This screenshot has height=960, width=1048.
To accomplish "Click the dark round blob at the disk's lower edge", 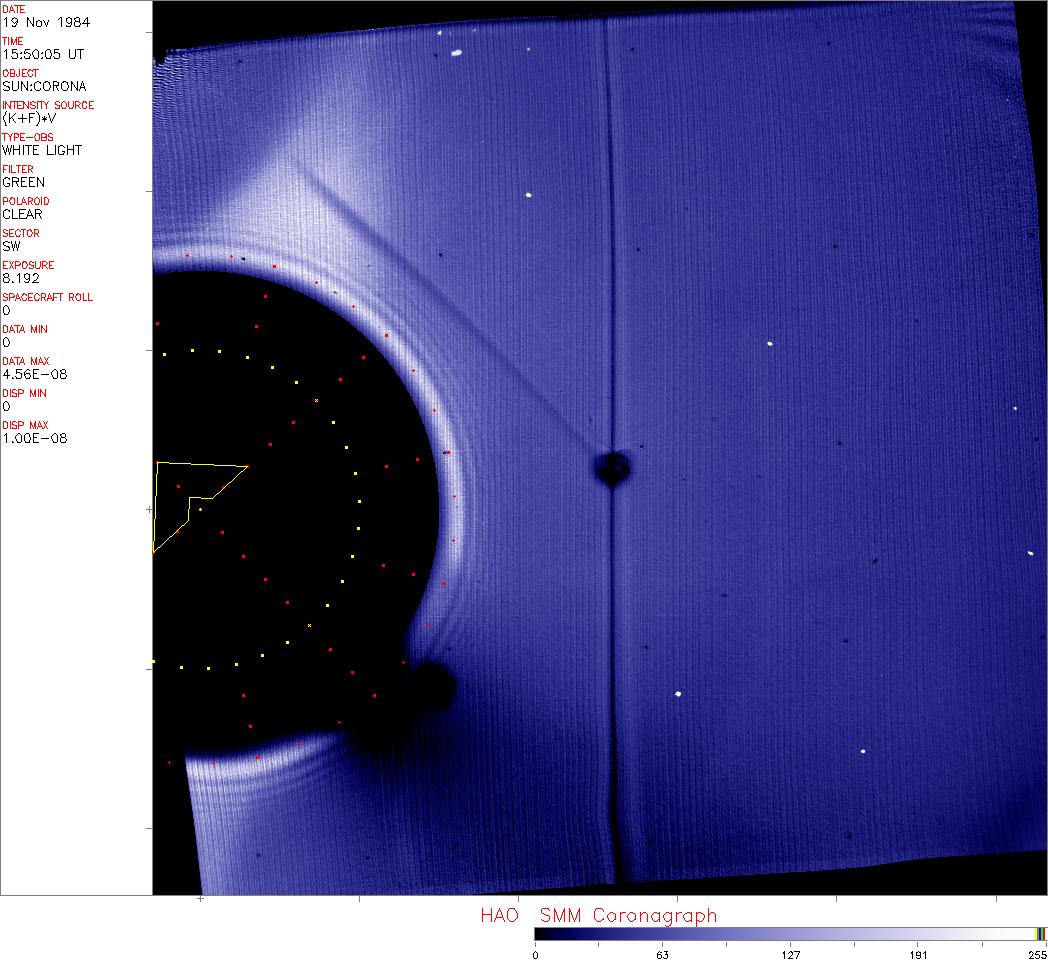I will click(x=432, y=684).
